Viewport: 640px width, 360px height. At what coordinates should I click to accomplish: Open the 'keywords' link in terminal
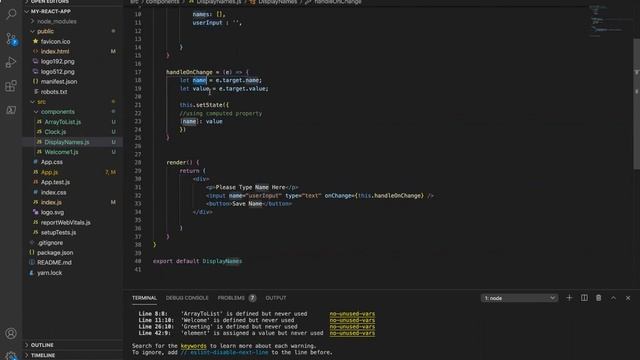click(x=193, y=346)
